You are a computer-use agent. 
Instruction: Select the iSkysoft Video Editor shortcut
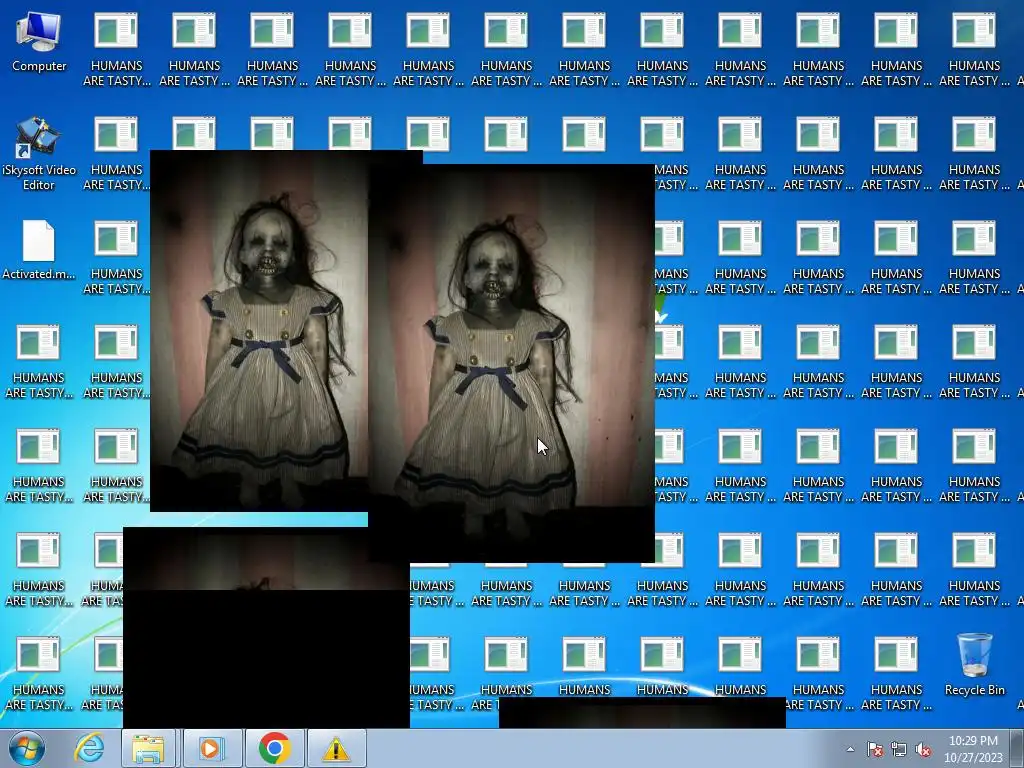click(39, 153)
